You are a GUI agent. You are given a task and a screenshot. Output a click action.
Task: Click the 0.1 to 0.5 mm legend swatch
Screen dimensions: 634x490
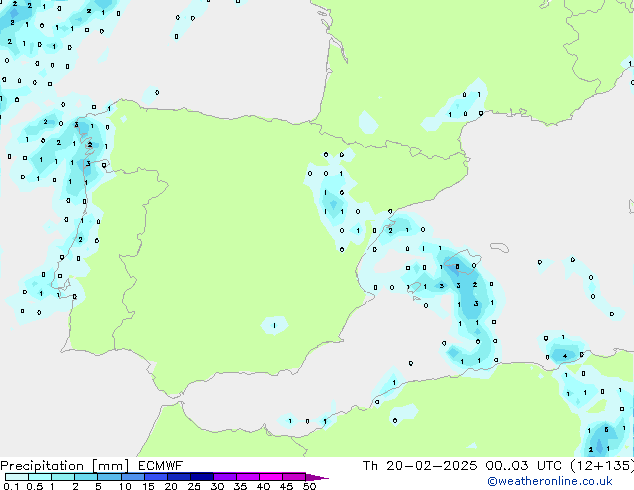point(17,477)
